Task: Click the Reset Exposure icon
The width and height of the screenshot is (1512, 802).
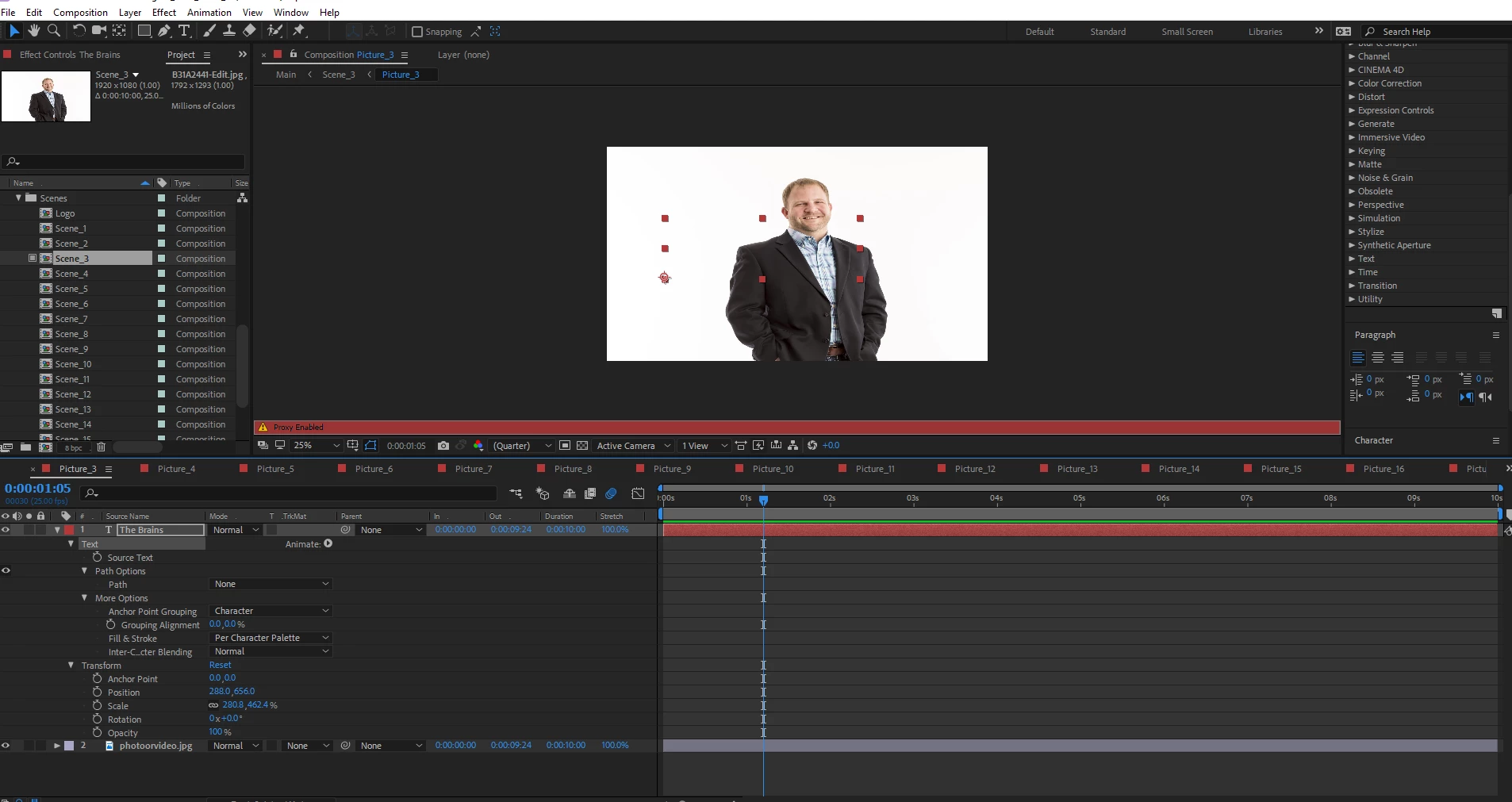Action: pos(812,445)
